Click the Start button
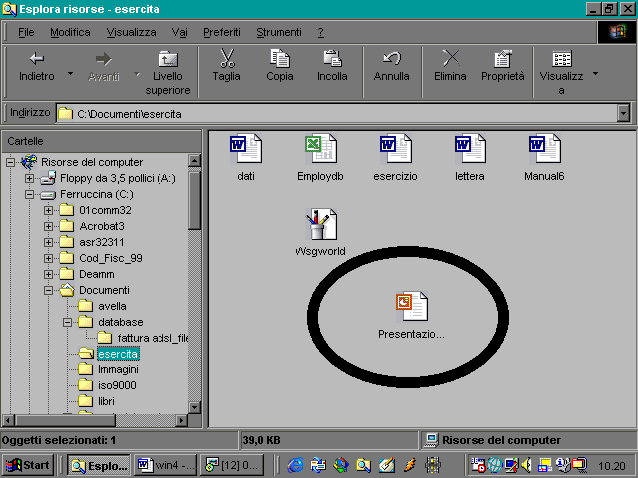The width and height of the screenshot is (638, 478). 27,465
